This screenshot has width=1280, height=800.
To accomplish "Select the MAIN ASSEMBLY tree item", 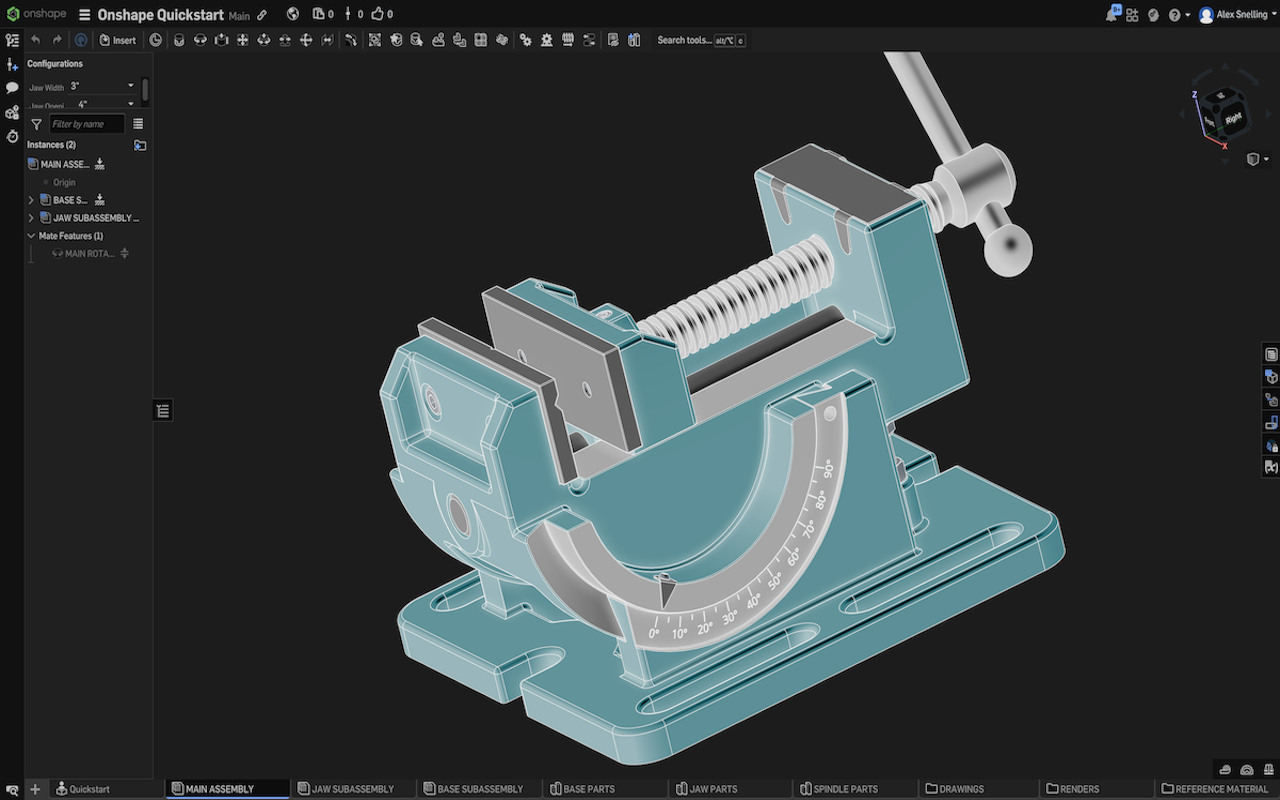I will [65, 164].
